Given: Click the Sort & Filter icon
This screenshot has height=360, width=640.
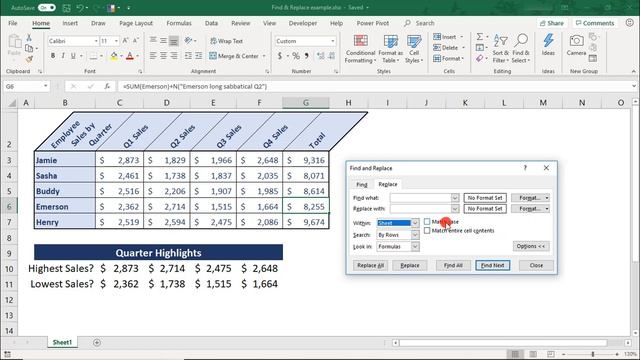Looking at the screenshot, I should 500,41.
